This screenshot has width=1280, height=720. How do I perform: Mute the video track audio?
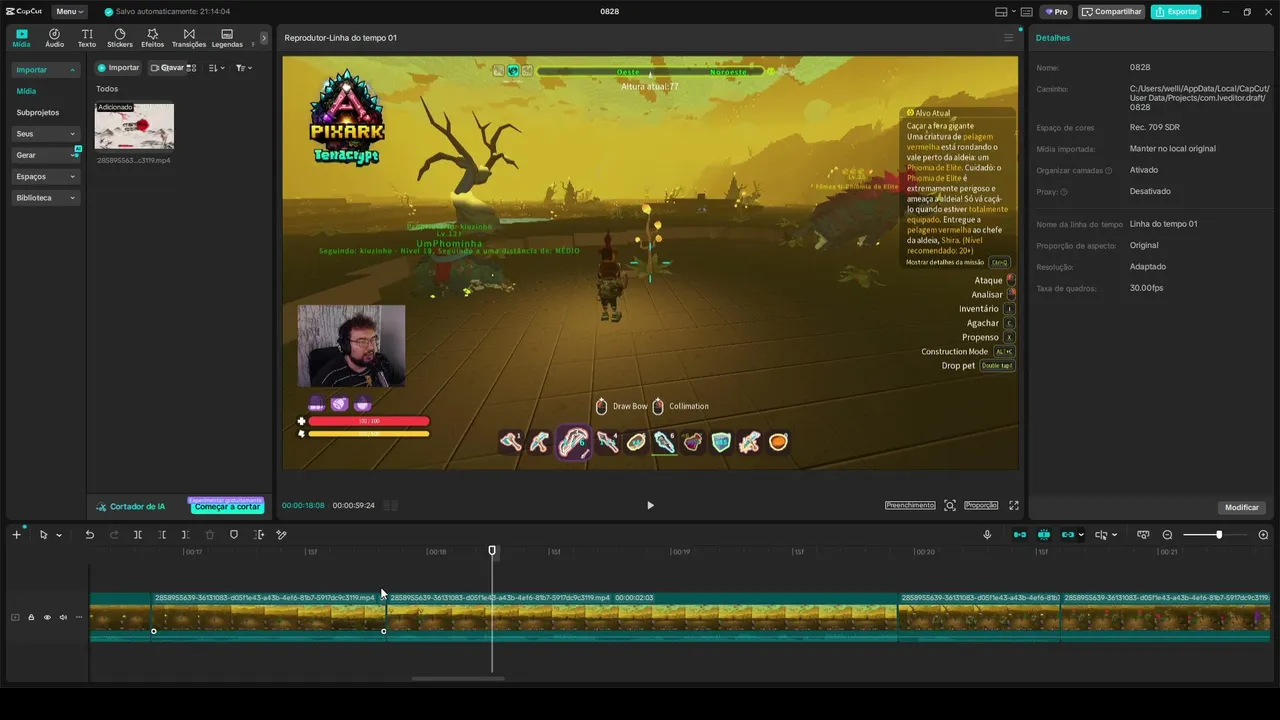pos(62,617)
